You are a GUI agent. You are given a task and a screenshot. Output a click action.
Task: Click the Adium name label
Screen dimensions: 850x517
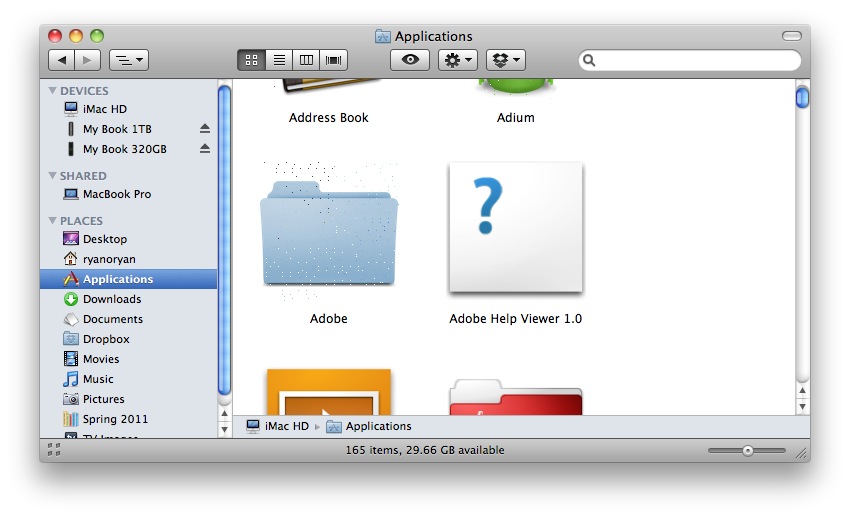tap(516, 118)
